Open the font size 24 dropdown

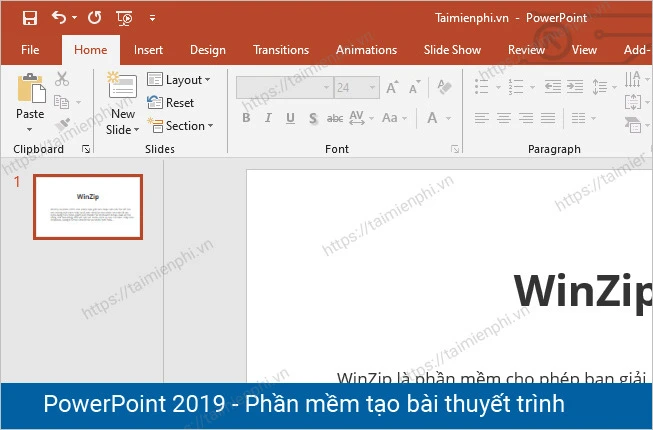click(x=372, y=87)
